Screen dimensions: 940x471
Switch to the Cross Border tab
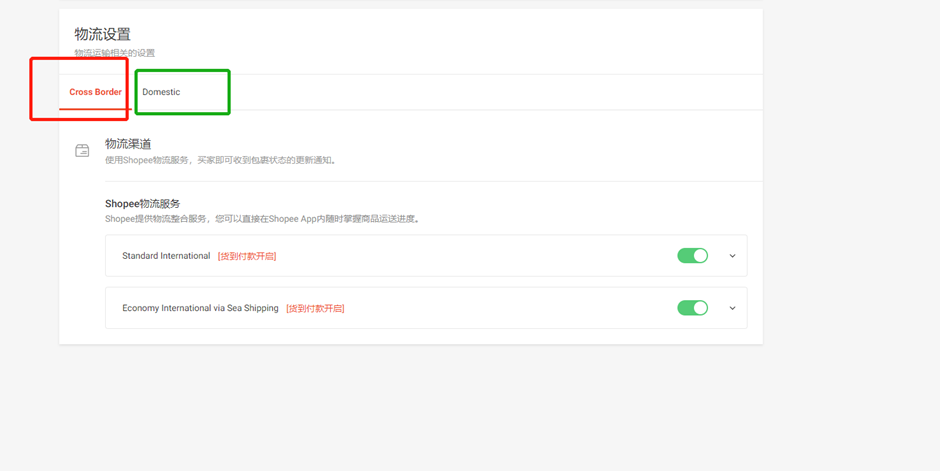[95, 92]
